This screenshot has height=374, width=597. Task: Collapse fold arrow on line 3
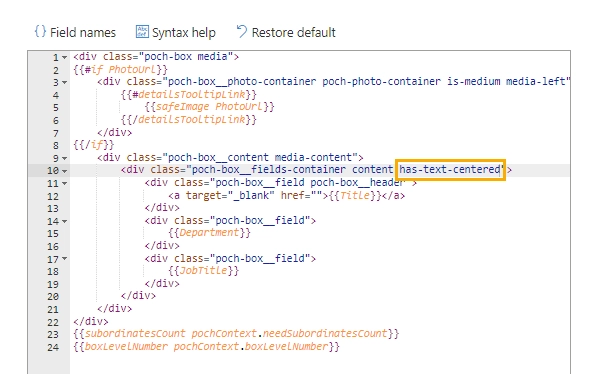point(64,82)
